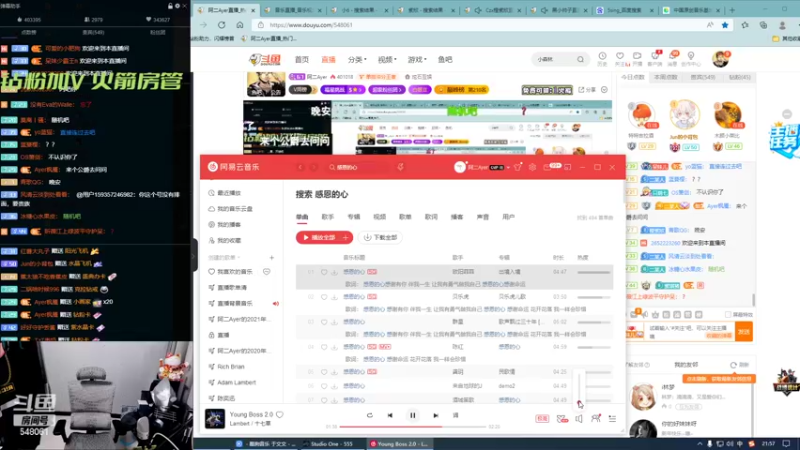Screen dimensions: 800x450
Task: Skip to the next track
Action: (436, 415)
